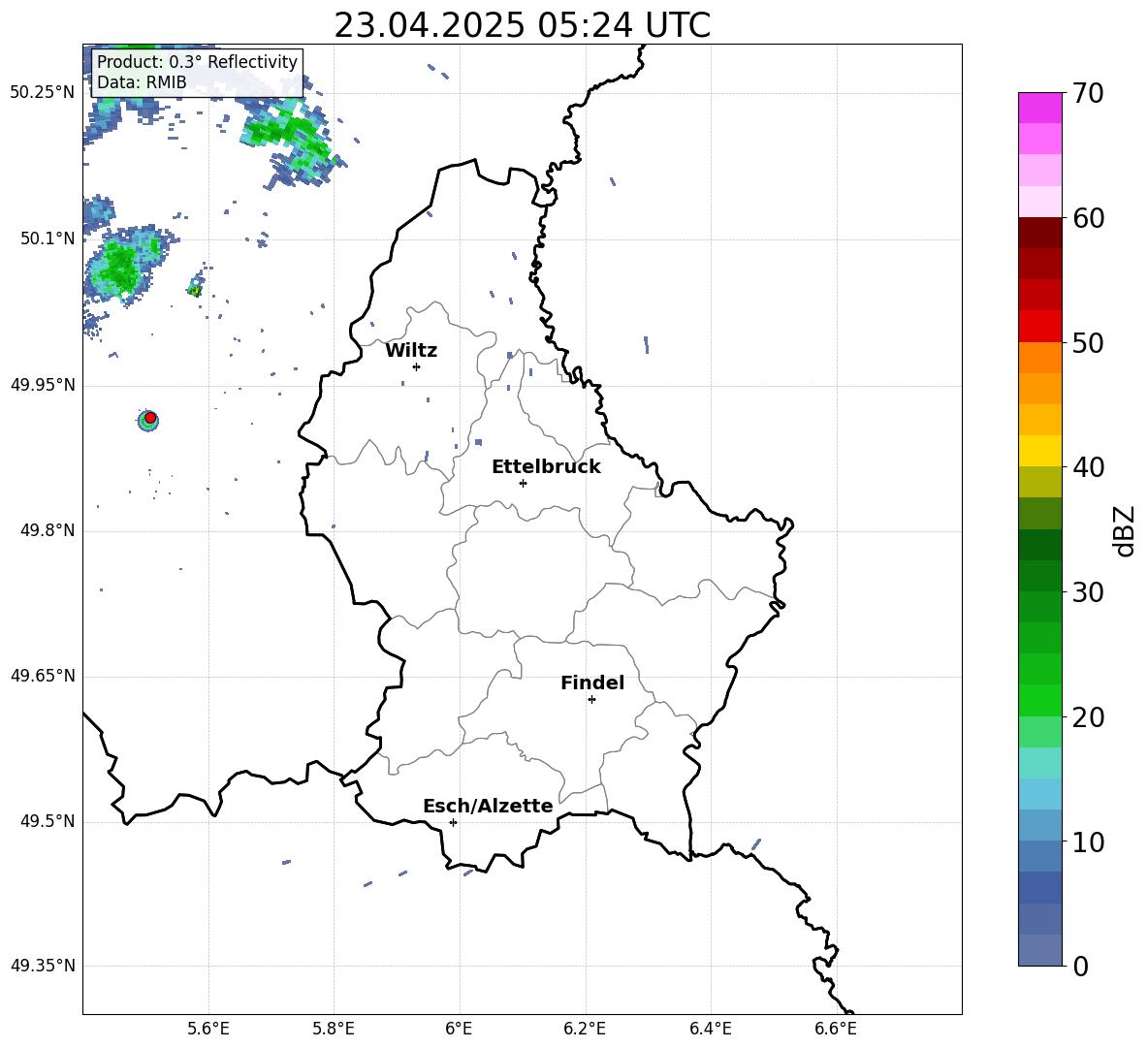The image size is (1148, 1048).
Task: Click the Wiltz station cross marker
Action: point(416,366)
